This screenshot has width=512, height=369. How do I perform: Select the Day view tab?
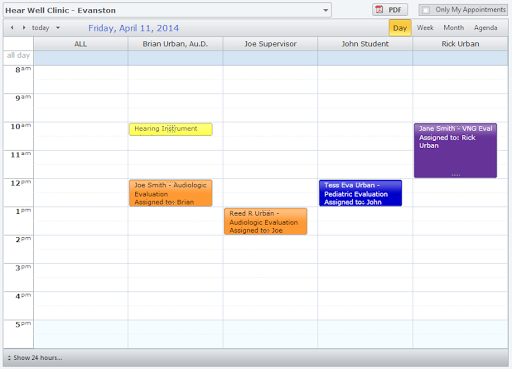(x=400, y=28)
